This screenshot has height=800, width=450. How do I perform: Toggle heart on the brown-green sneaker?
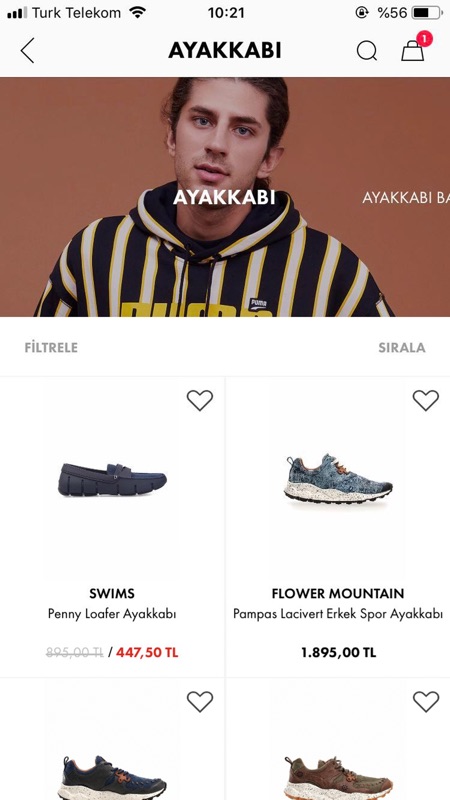coord(426,702)
